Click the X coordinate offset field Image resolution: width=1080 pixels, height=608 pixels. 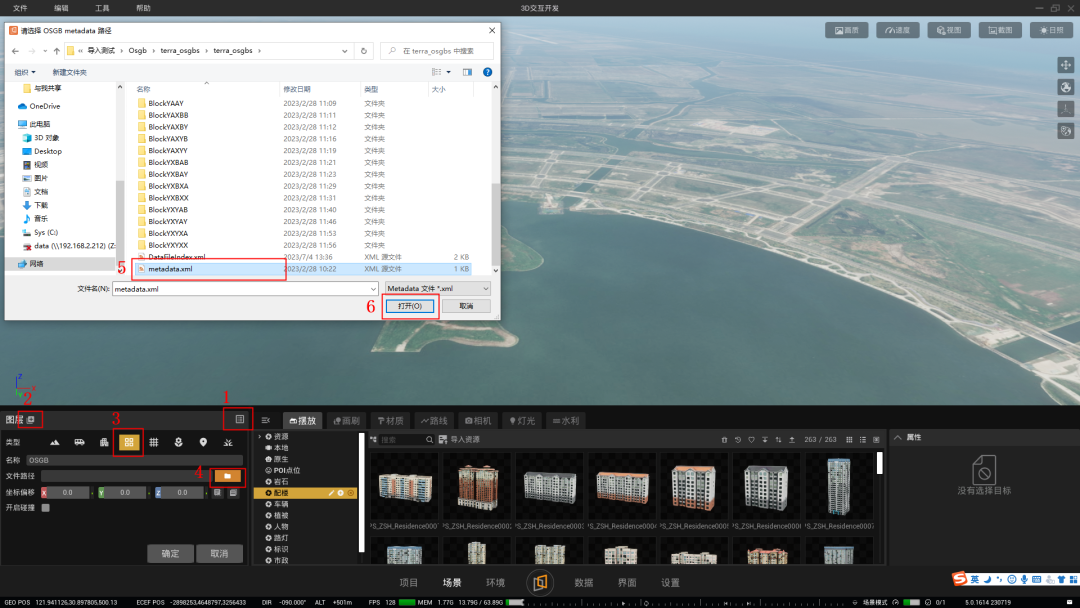[x=68, y=492]
